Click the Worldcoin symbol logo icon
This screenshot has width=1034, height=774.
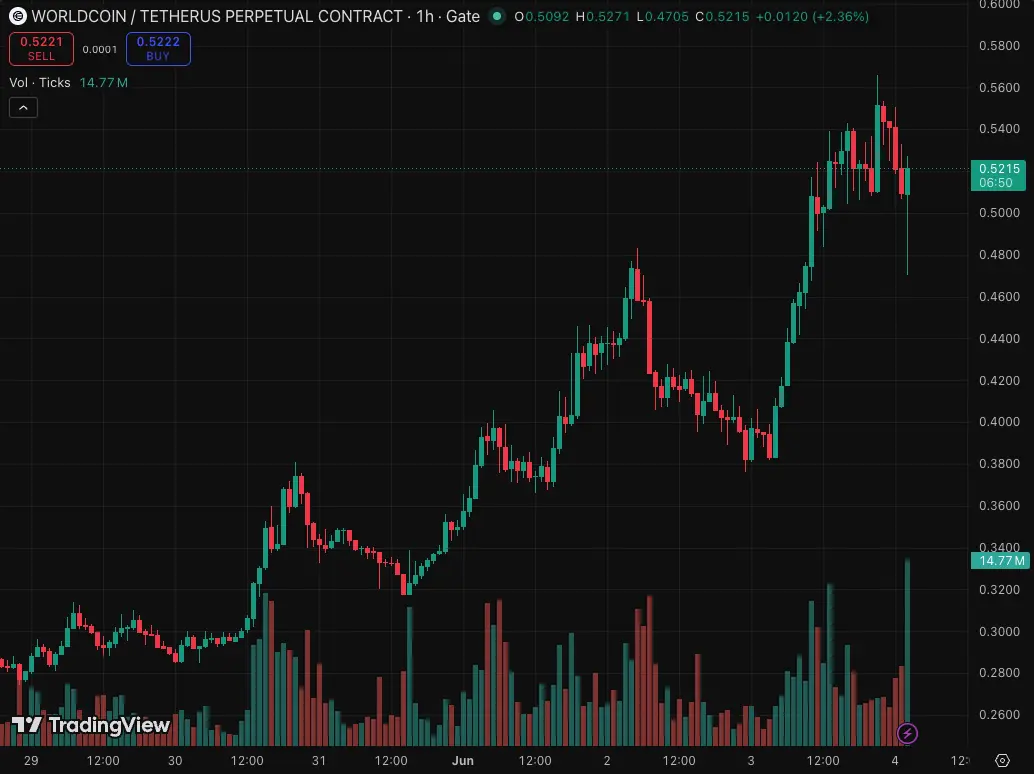(x=18, y=16)
